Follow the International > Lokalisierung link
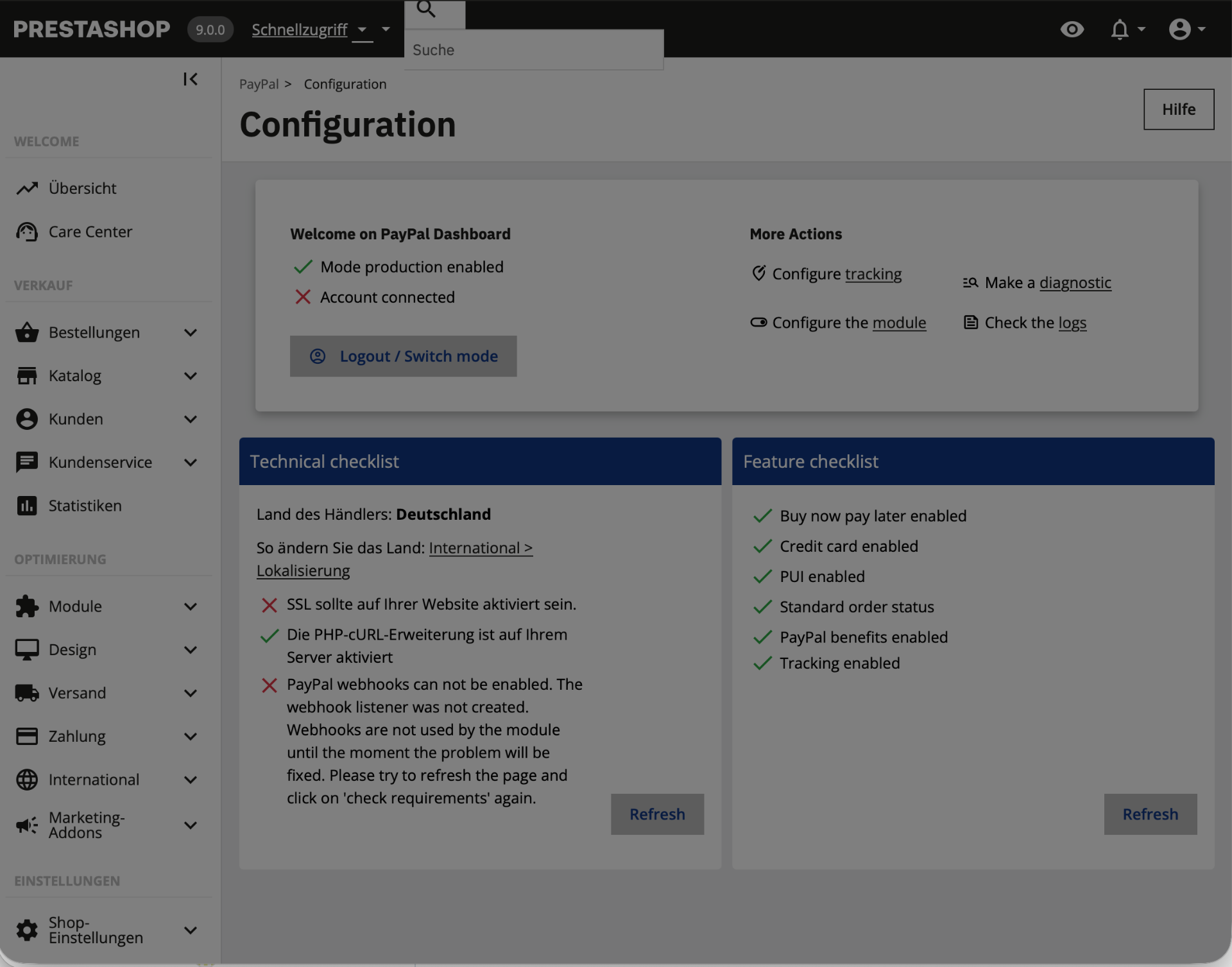This screenshot has width=1232, height=967. 395,560
